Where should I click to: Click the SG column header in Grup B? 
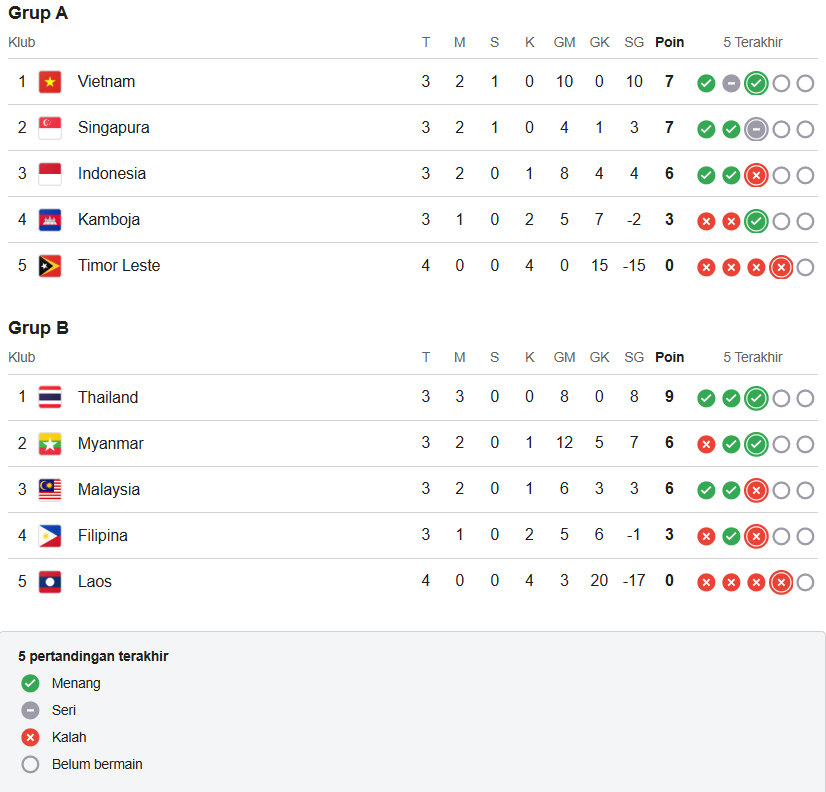(634, 357)
